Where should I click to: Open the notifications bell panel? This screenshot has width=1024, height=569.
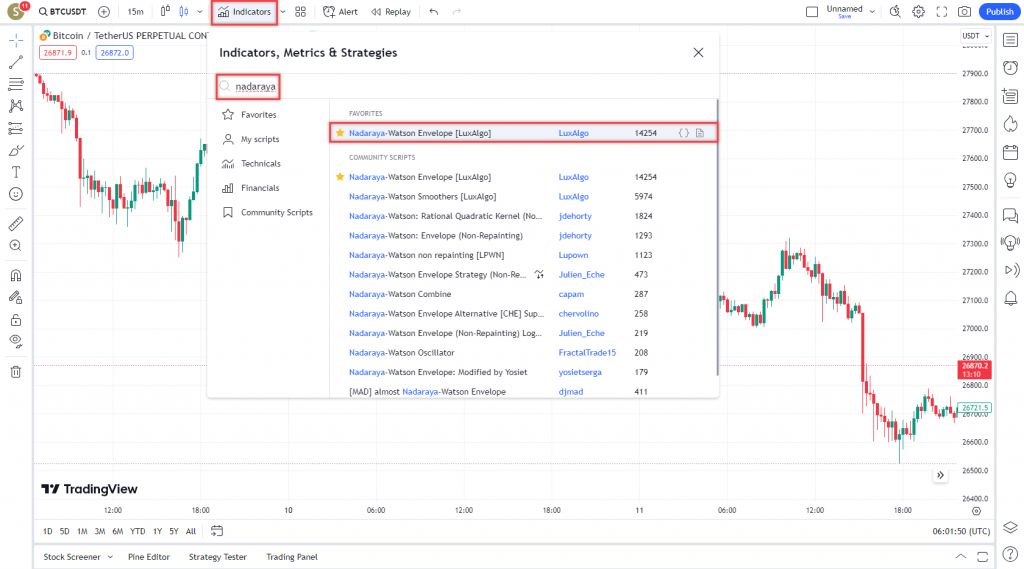(1010, 299)
